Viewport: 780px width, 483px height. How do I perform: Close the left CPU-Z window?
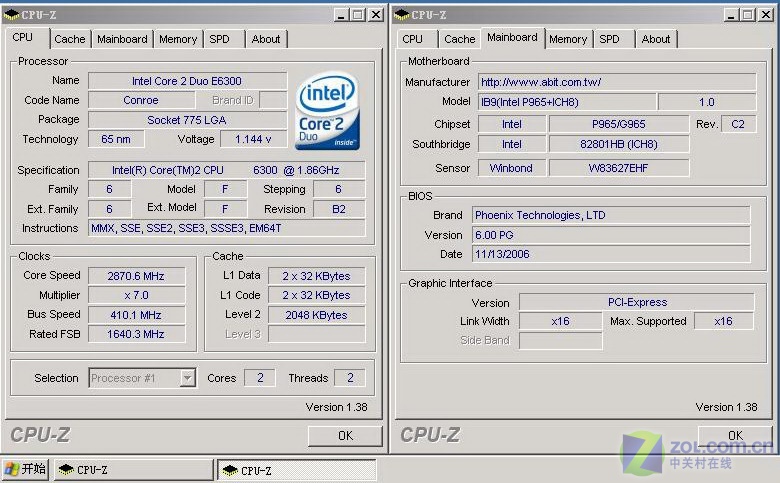[376, 15]
